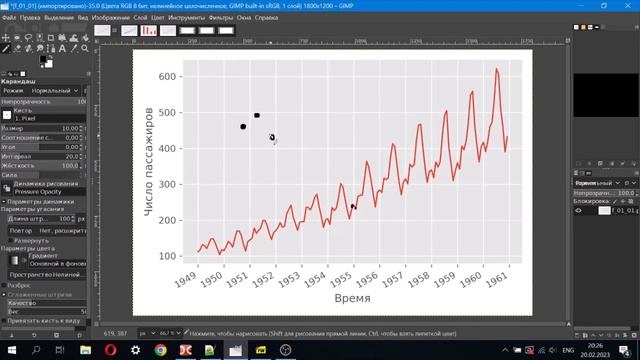The image size is (640, 360).
Task: Switch to the first image thumbnail tab
Action: click(102, 31)
